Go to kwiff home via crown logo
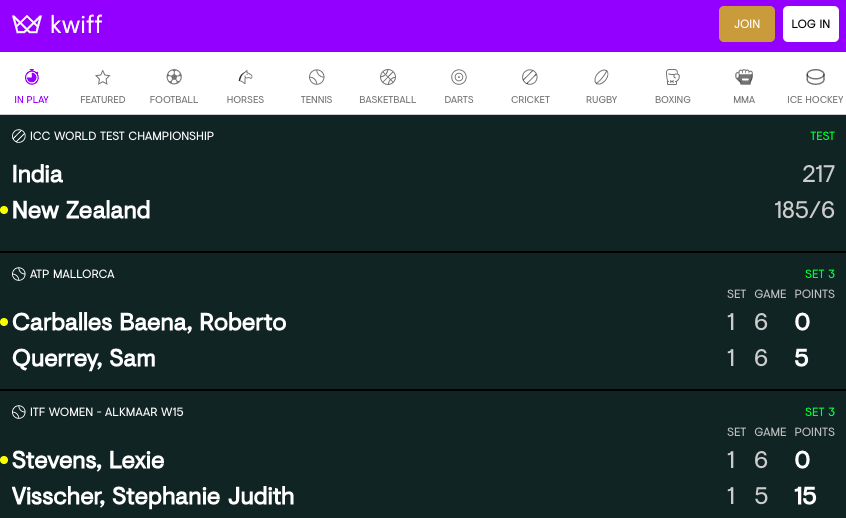Screen dimensions: 846x518 [27, 24]
